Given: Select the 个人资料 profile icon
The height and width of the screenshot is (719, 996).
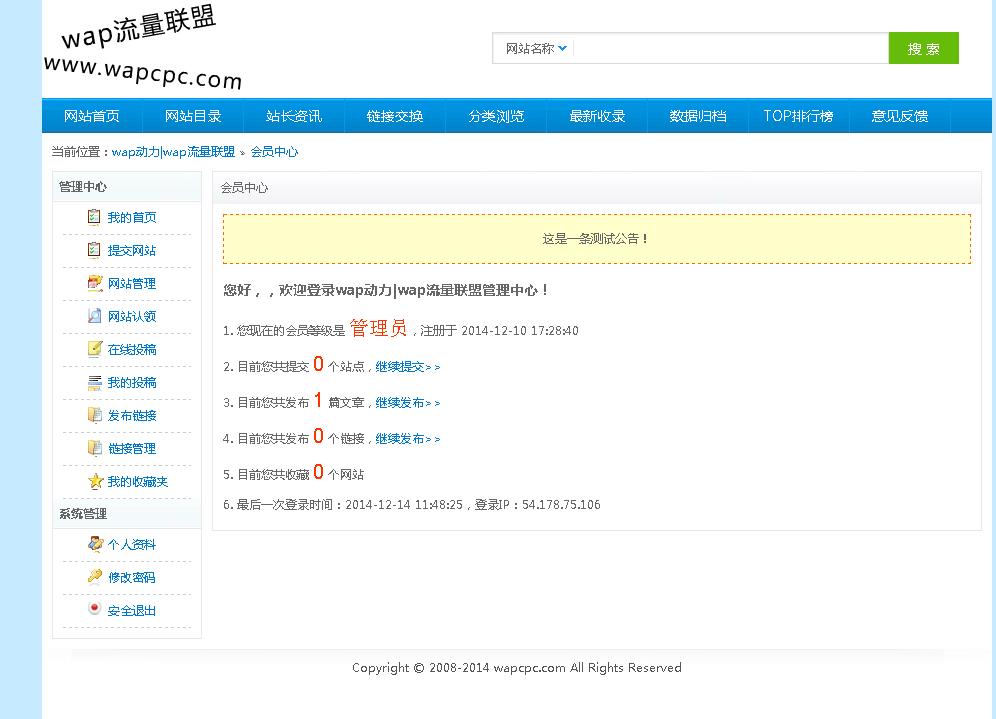Looking at the screenshot, I should tap(94, 544).
